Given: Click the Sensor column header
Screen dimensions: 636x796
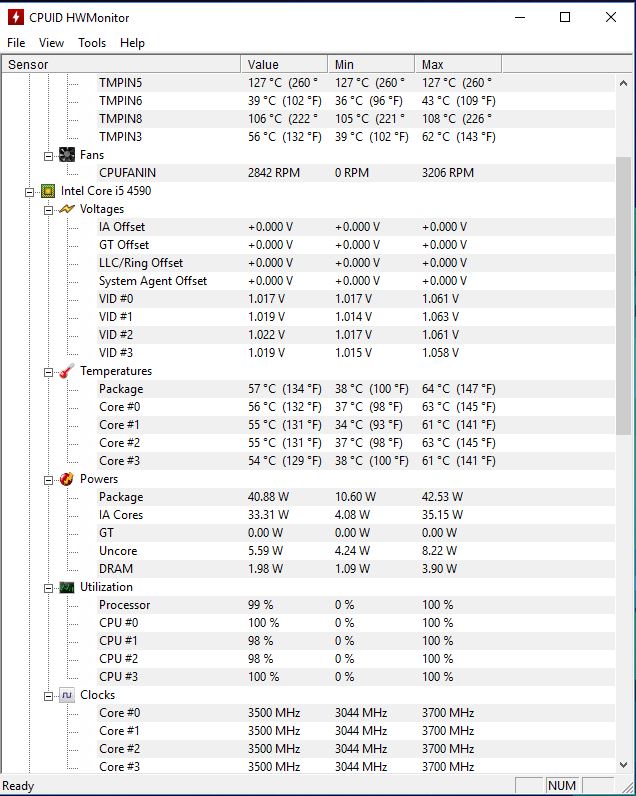Looking at the screenshot, I should tap(121, 64).
